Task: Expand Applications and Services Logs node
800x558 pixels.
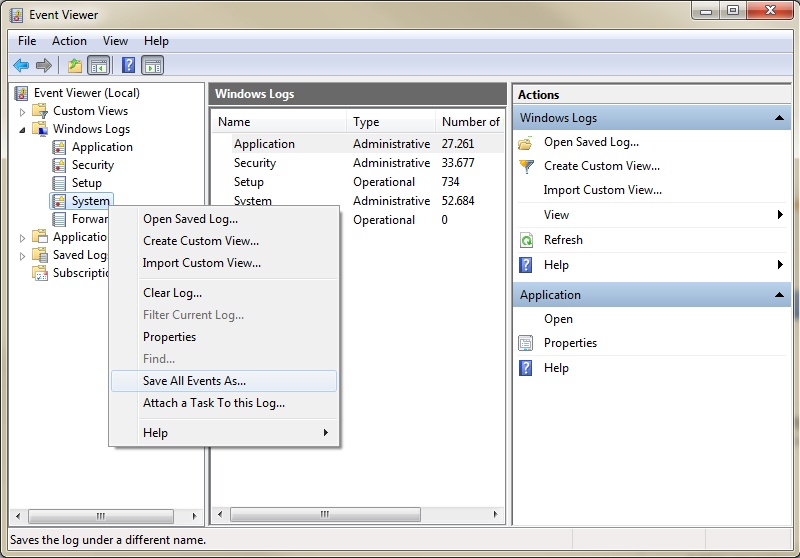Action: pos(22,238)
